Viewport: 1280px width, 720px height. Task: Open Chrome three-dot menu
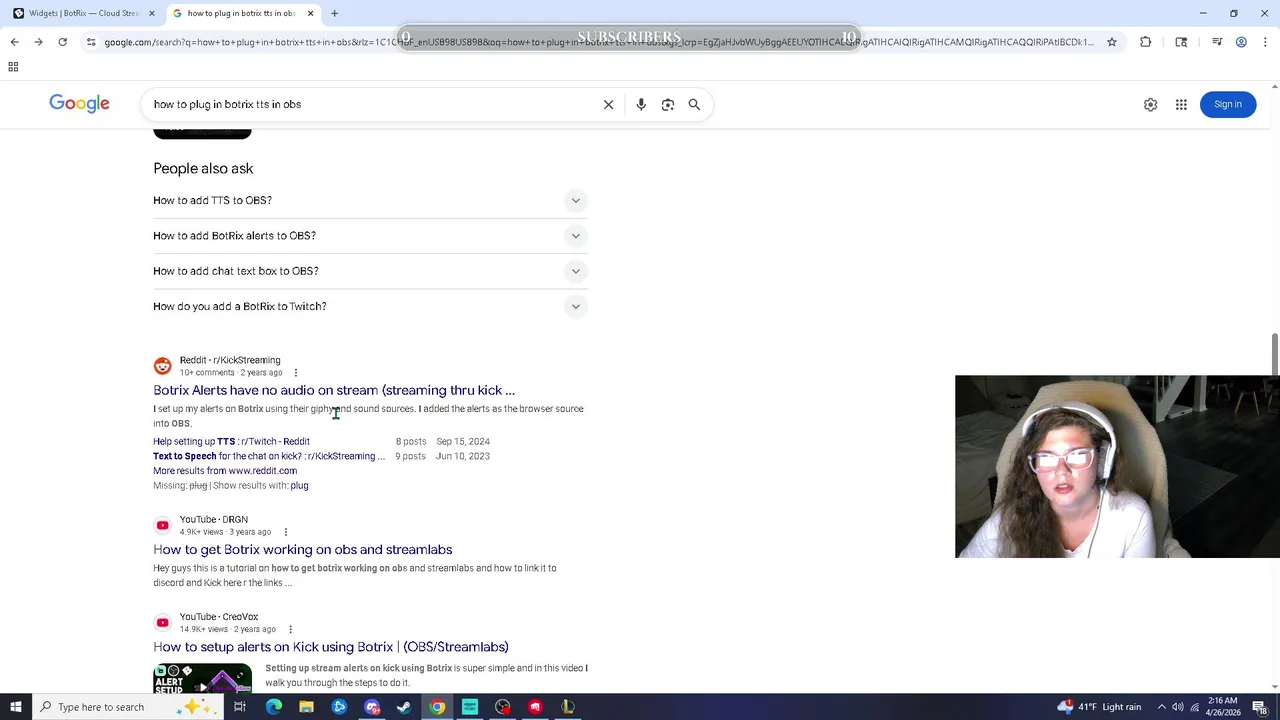(x=1265, y=42)
